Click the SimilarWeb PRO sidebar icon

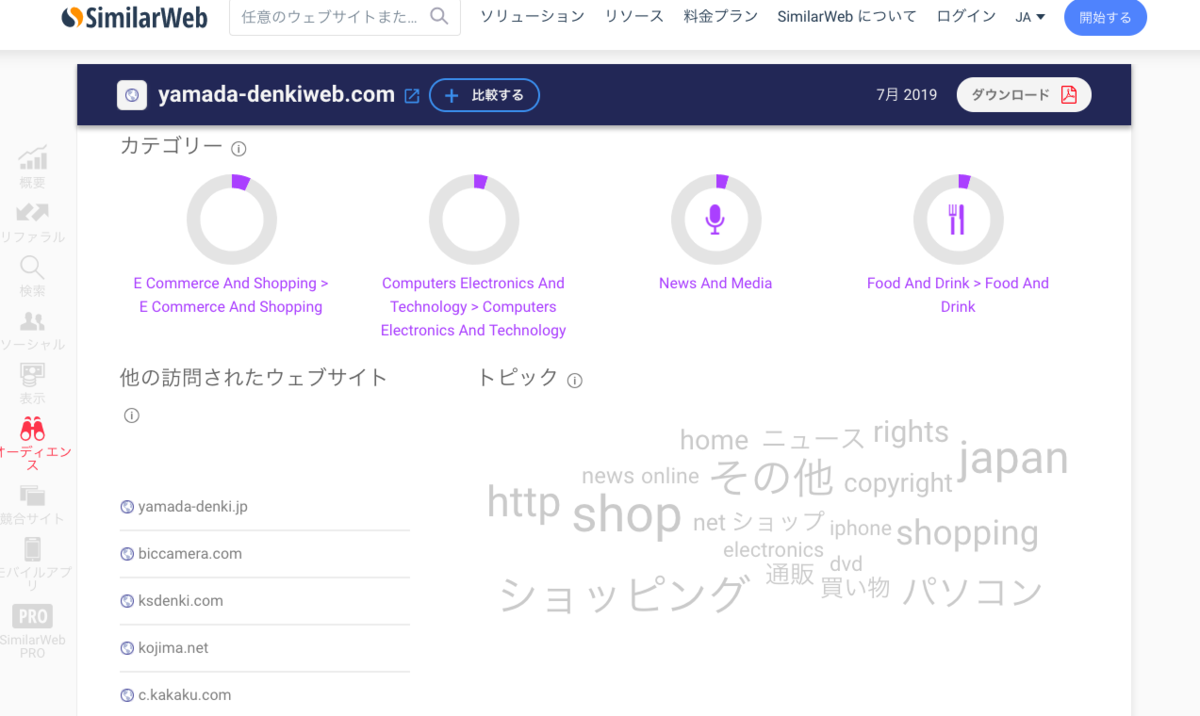point(31,615)
